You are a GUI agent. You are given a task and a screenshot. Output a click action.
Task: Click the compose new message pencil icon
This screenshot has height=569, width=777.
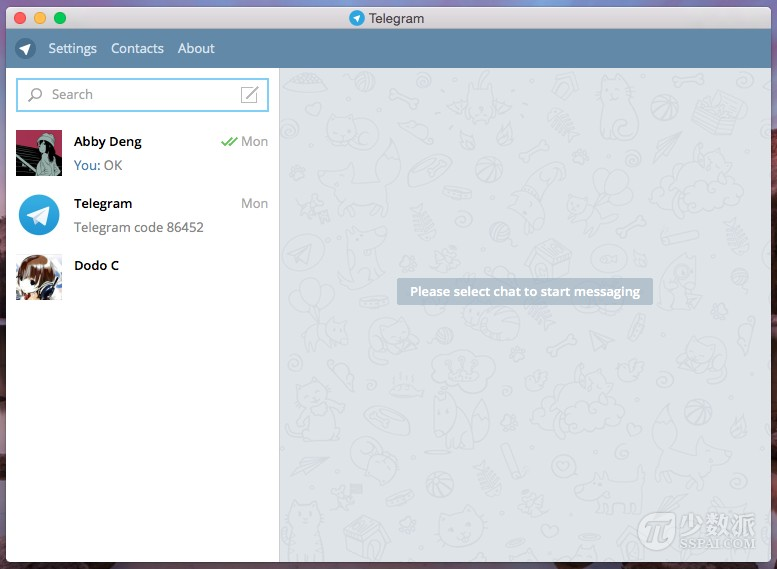click(x=249, y=95)
